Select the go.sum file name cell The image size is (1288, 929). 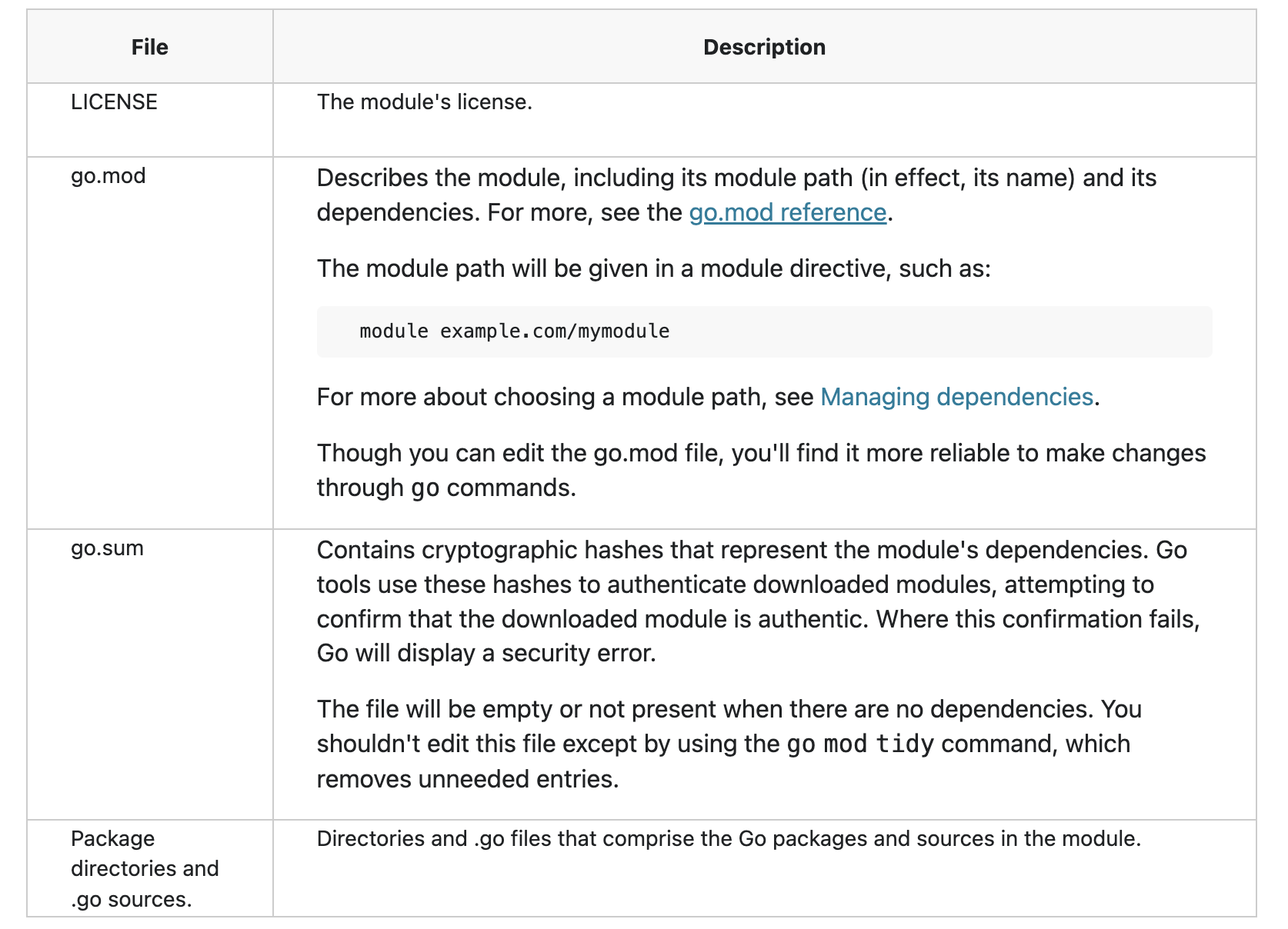tap(108, 548)
